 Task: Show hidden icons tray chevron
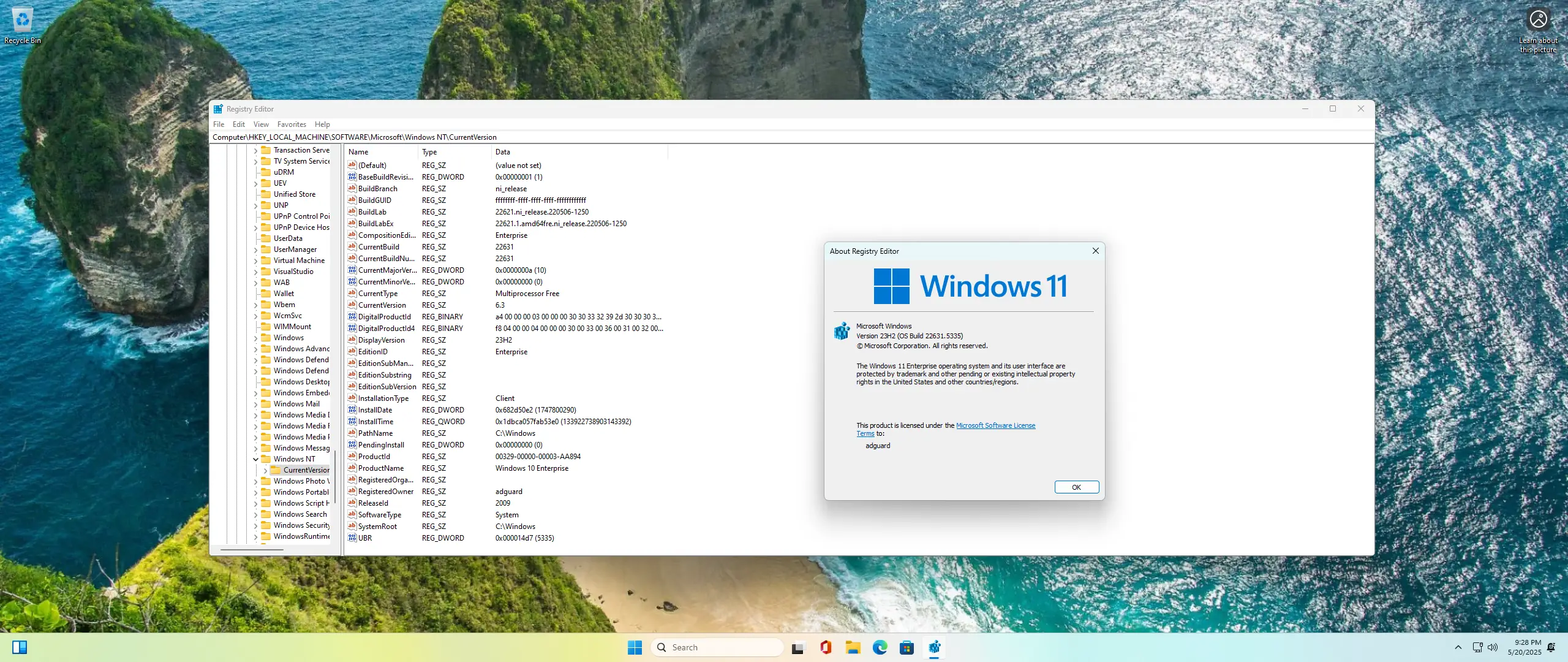tap(1458, 647)
